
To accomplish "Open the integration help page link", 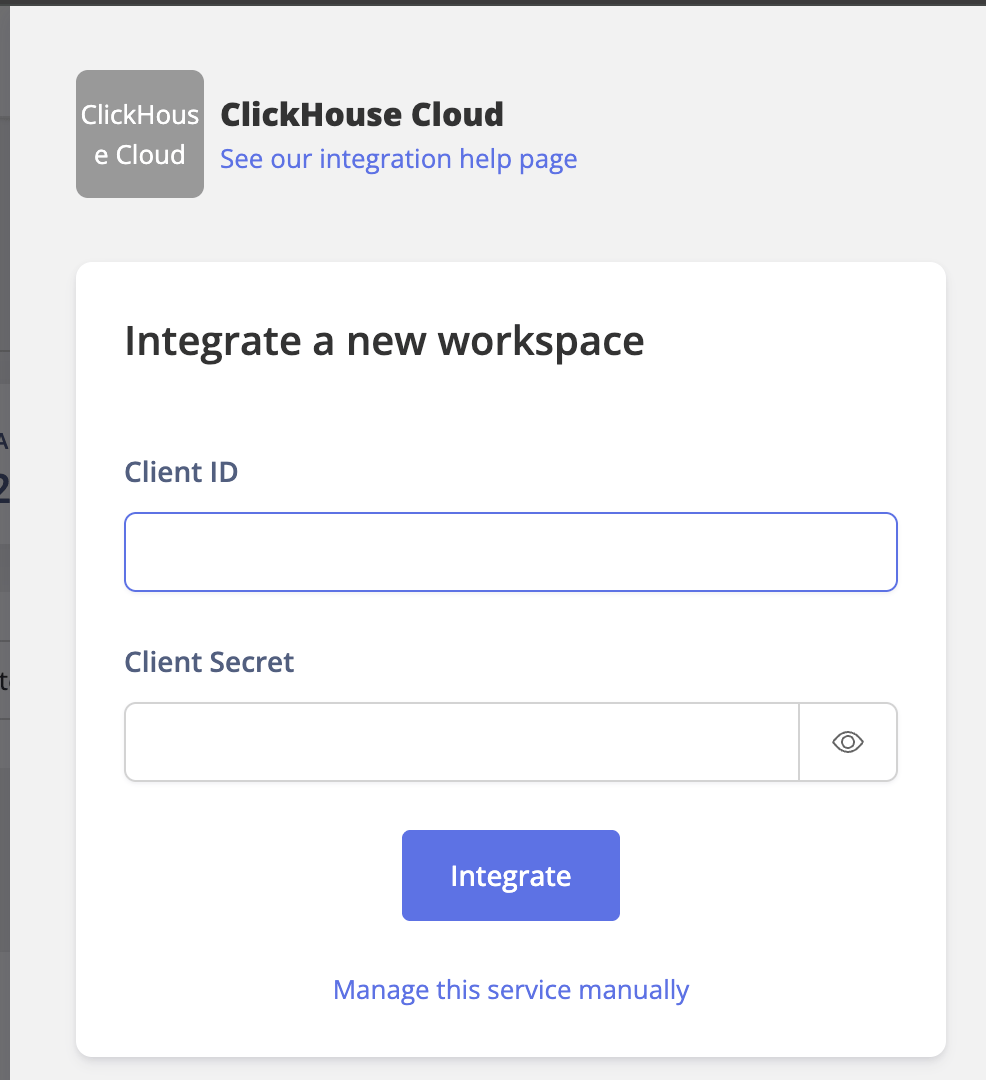I will [399, 159].
